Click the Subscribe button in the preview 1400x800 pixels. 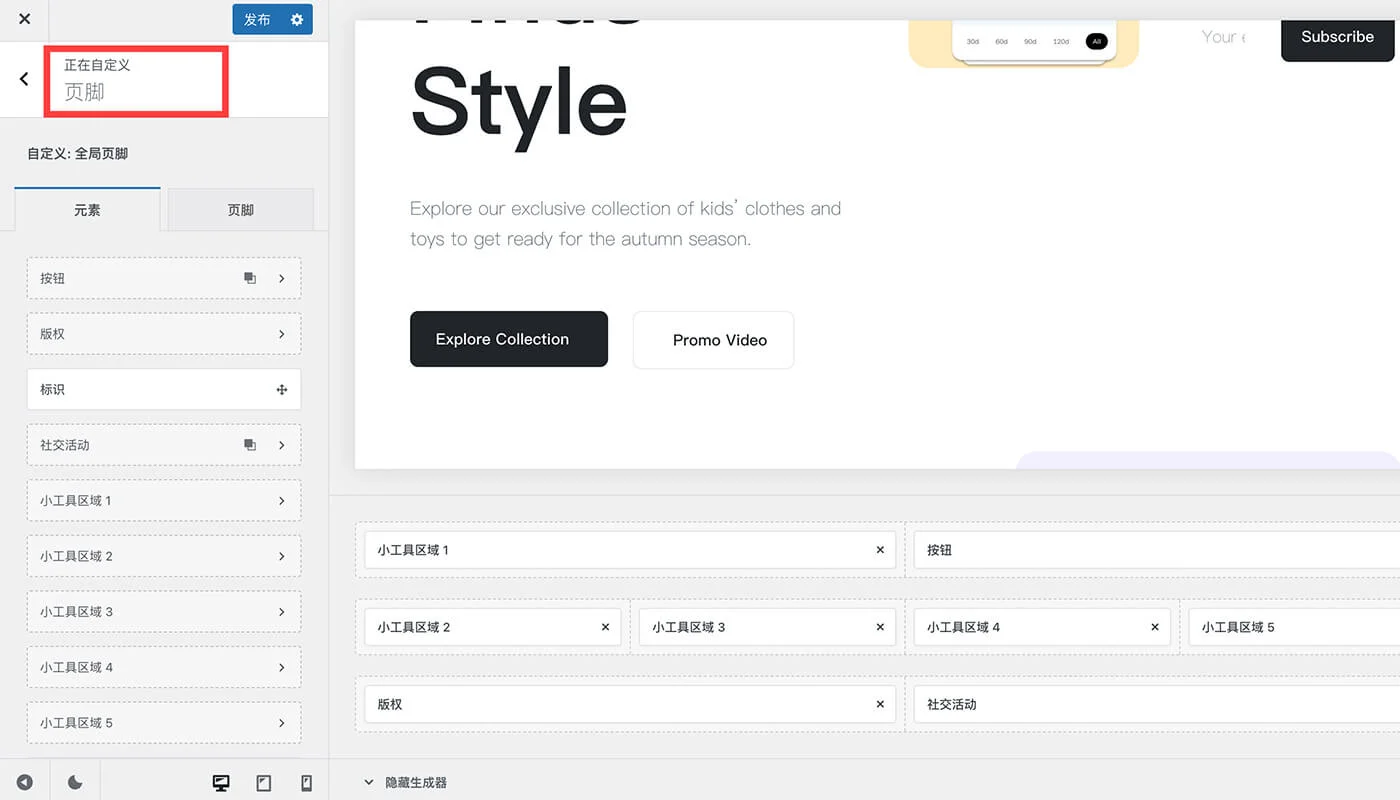(x=1337, y=36)
